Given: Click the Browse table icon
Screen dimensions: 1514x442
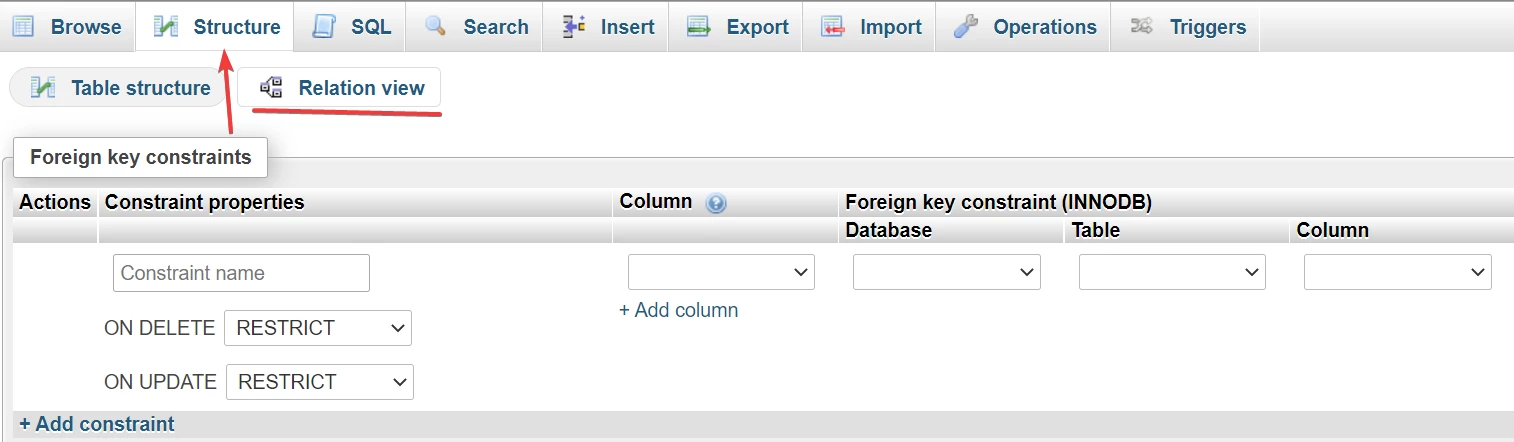Looking at the screenshot, I should [23, 27].
